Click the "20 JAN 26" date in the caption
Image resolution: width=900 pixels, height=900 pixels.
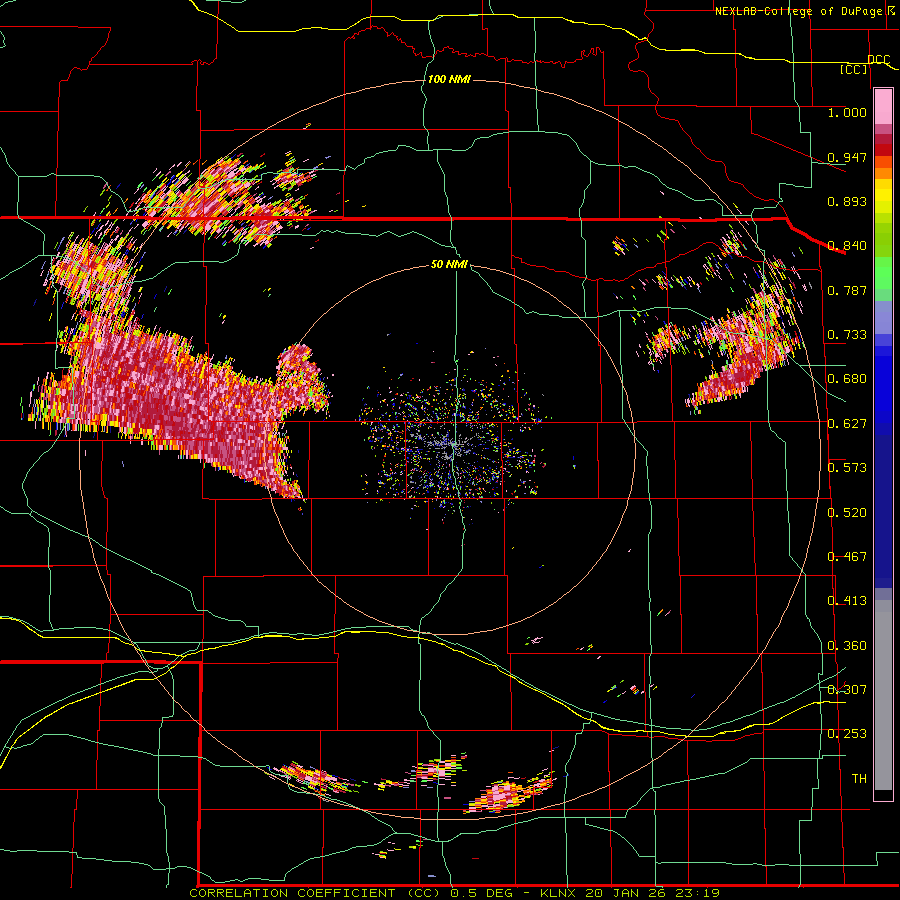624,893
